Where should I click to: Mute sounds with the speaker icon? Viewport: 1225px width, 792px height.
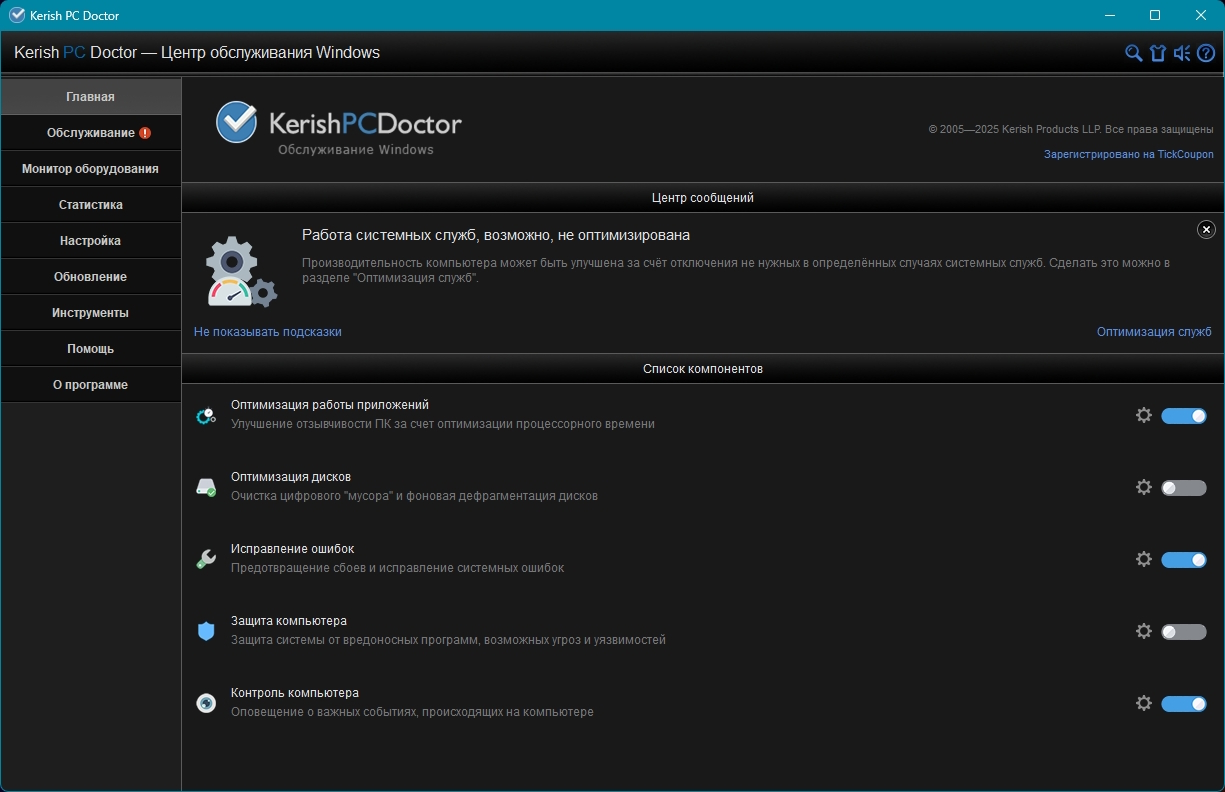pyautogui.click(x=1182, y=53)
